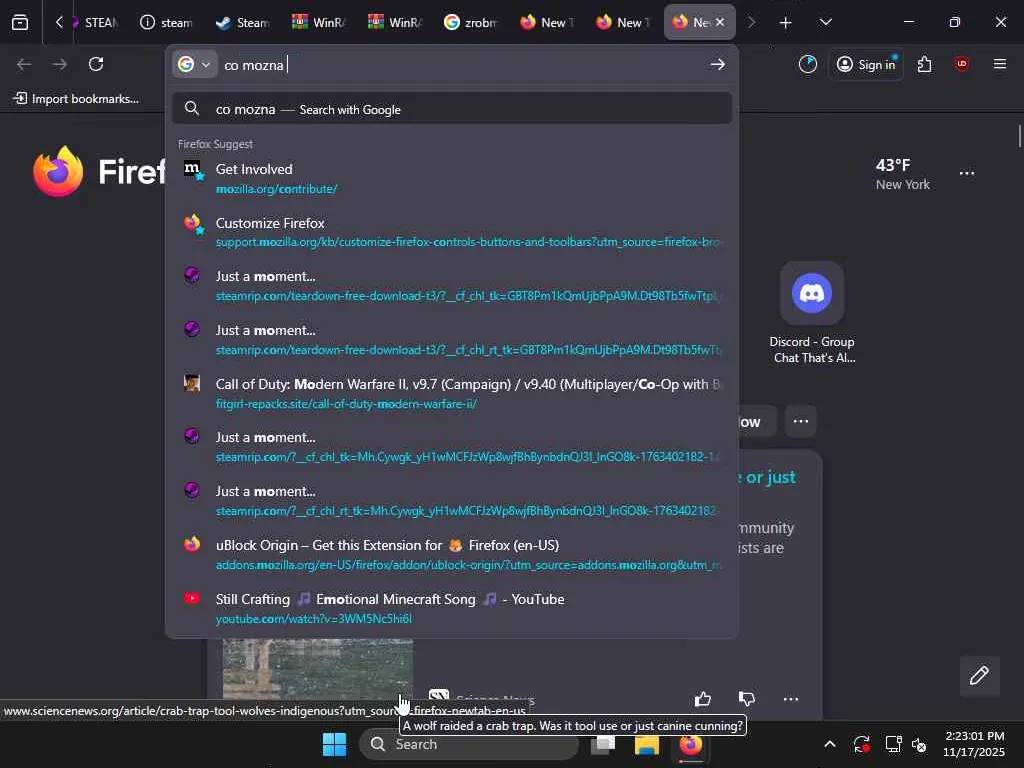This screenshot has height=768, width=1024.
Task: Select the Still Crafting YouTube suggestion
Action: pos(452,608)
